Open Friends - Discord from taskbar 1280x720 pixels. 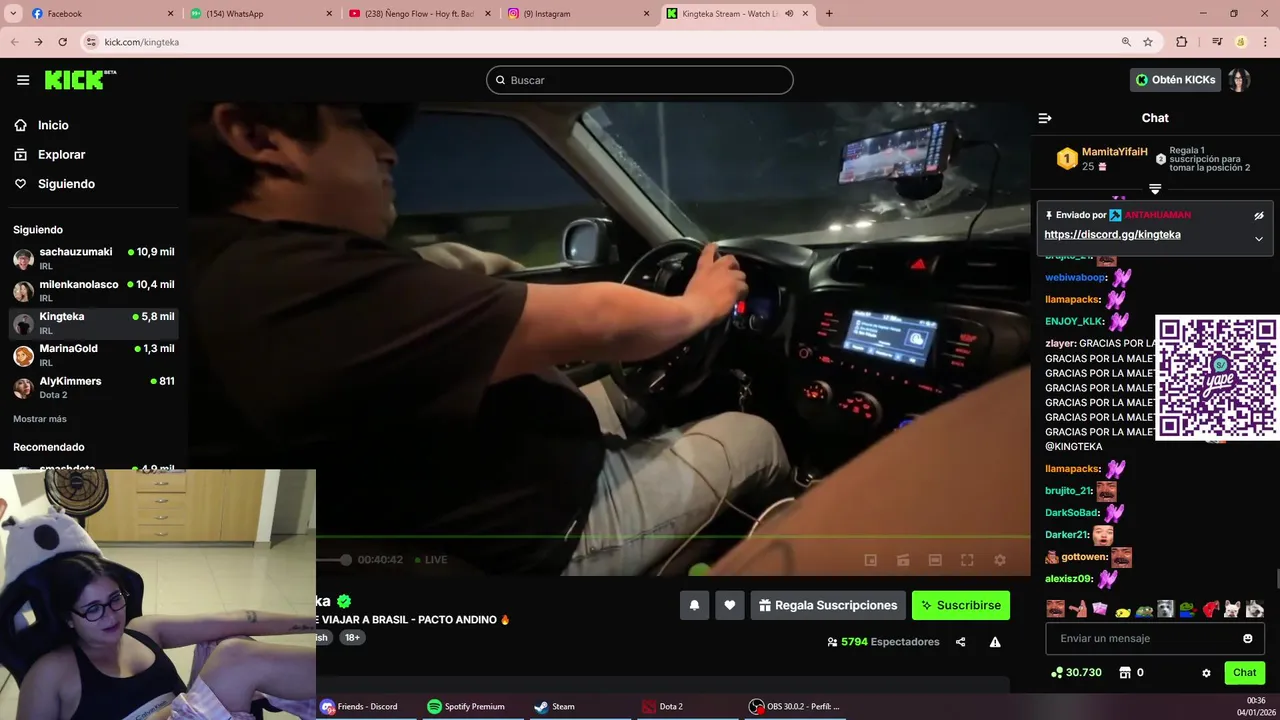[359, 706]
